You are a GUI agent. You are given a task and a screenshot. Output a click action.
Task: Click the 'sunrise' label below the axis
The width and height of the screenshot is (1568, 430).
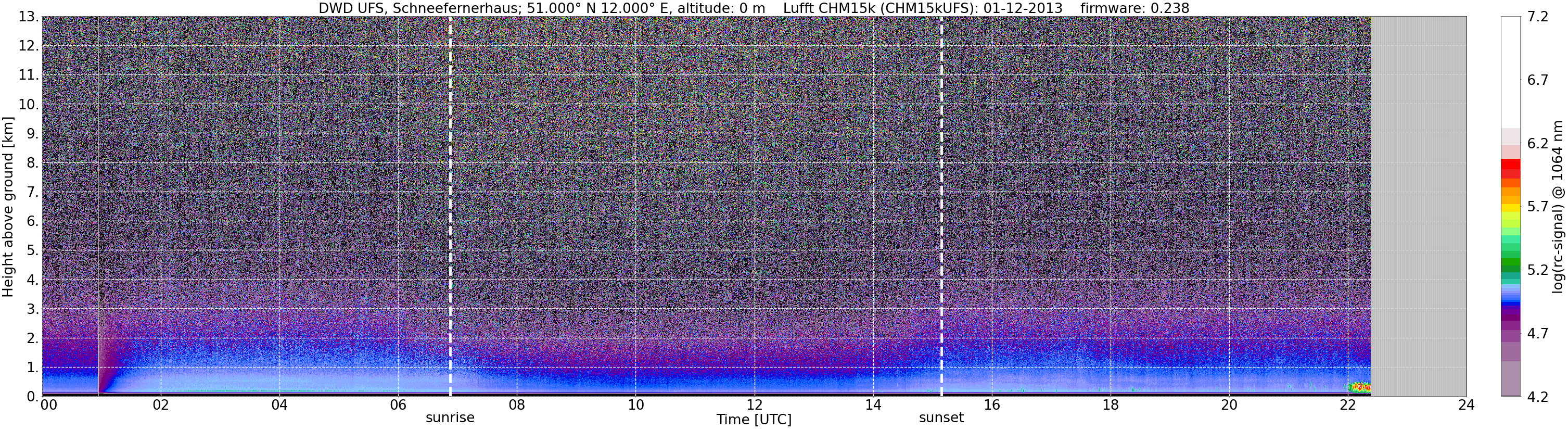[x=450, y=418]
